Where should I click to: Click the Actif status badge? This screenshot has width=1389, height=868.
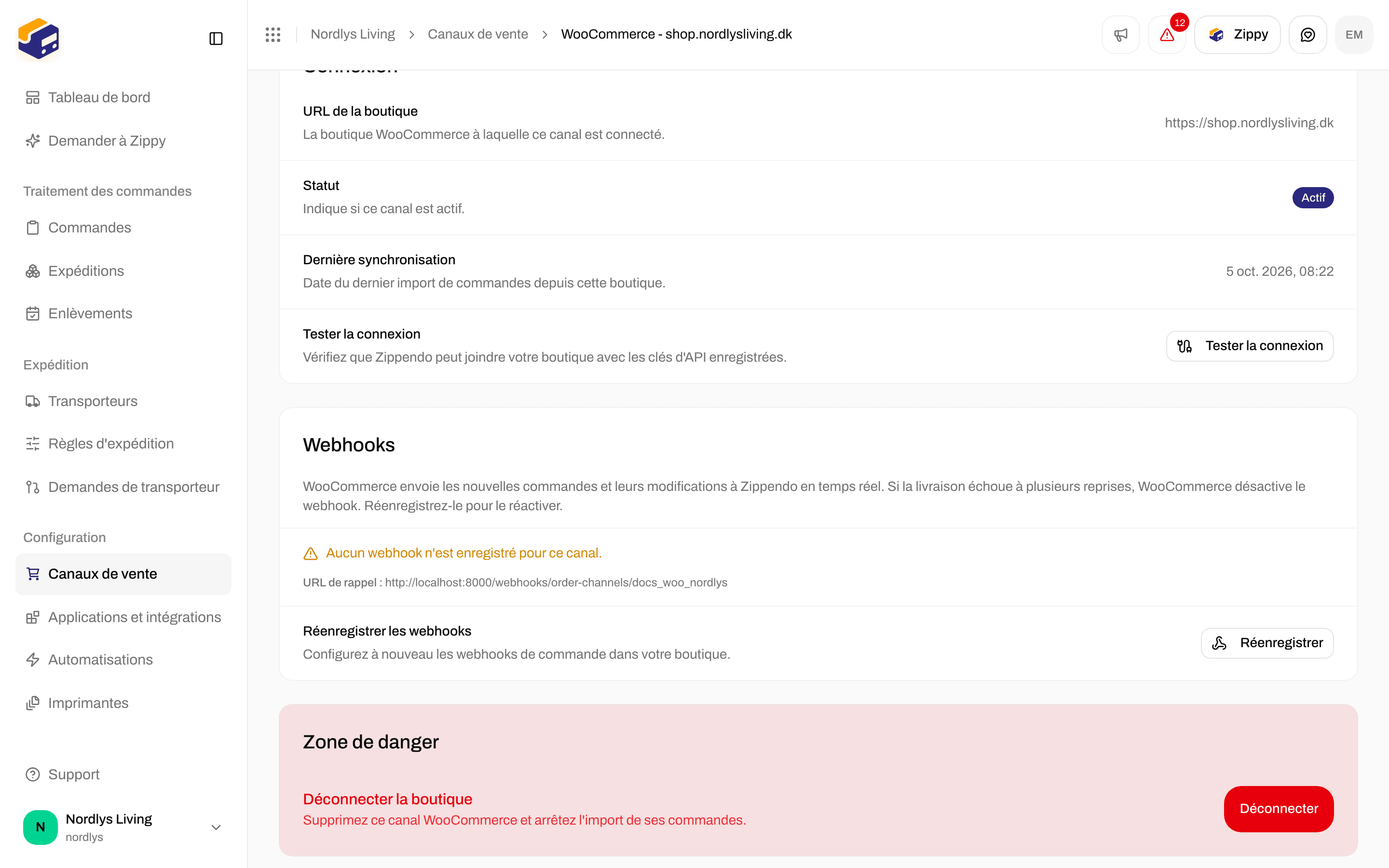[1313, 198]
